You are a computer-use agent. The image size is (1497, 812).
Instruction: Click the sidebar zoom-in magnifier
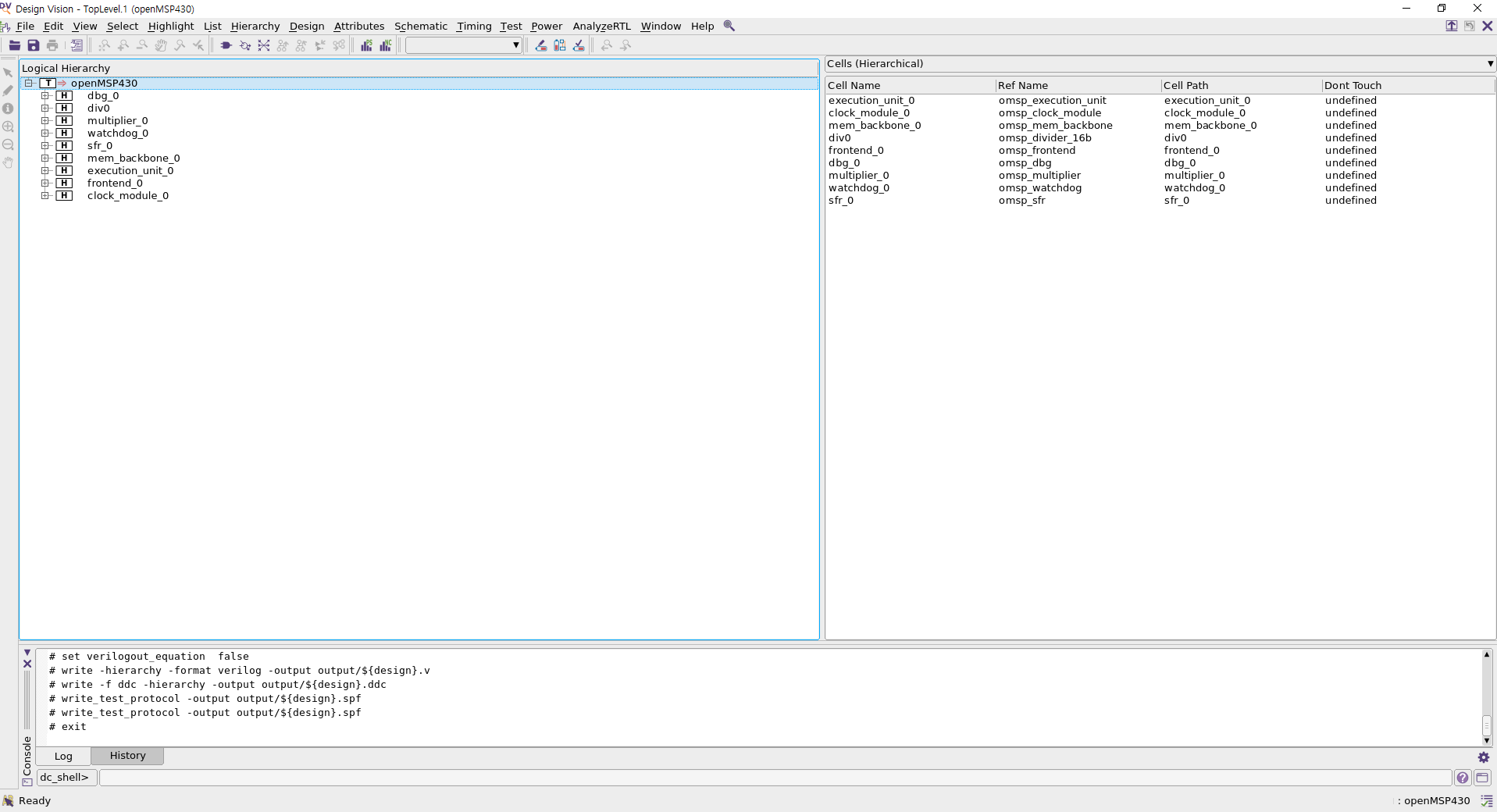(x=8, y=126)
